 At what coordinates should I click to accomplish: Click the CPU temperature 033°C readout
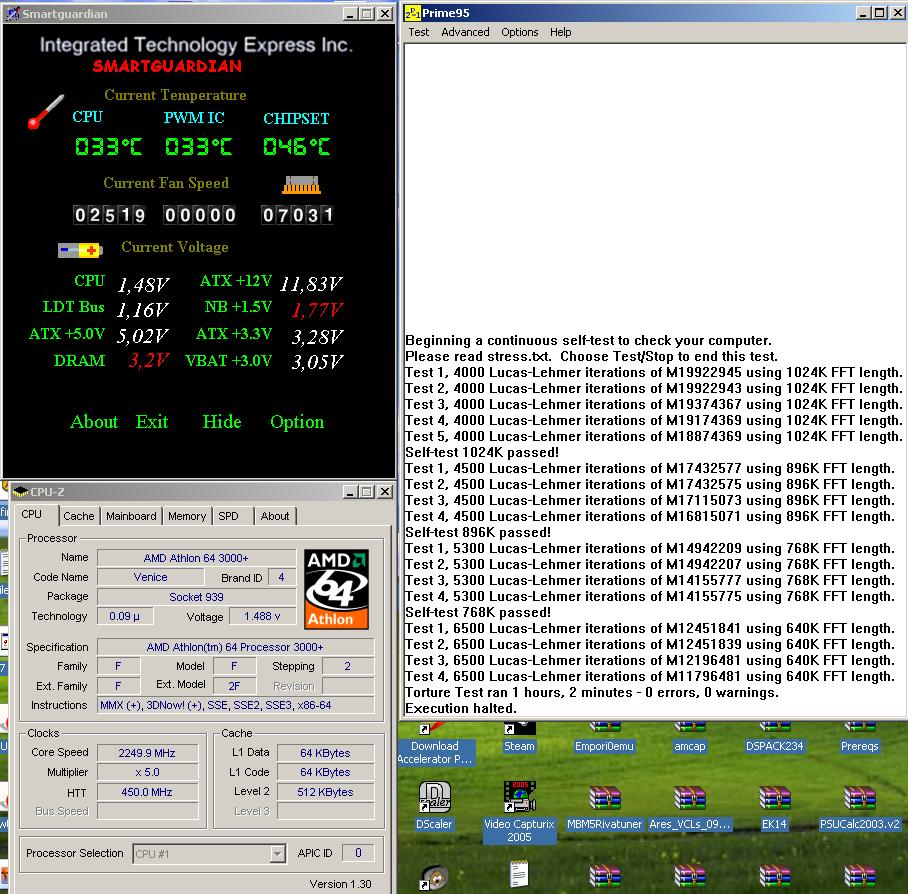coord(108,146)
